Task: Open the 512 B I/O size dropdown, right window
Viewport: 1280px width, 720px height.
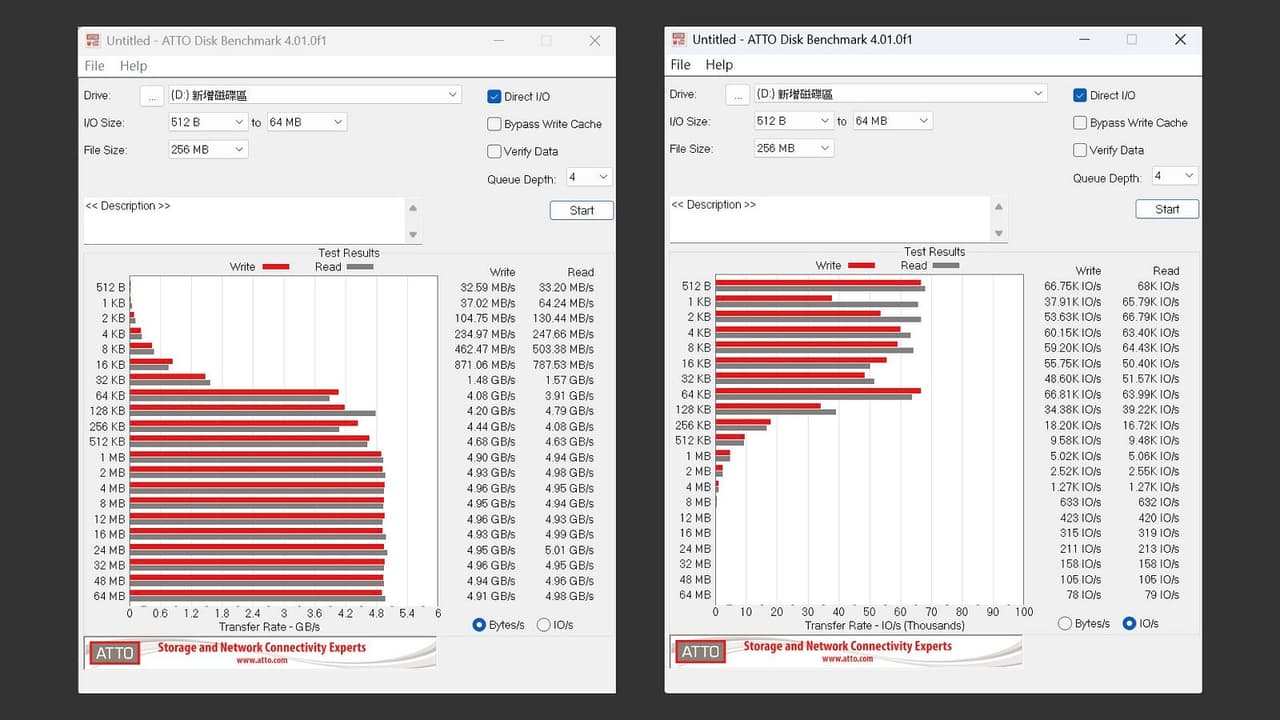Action: pos(794,121)
